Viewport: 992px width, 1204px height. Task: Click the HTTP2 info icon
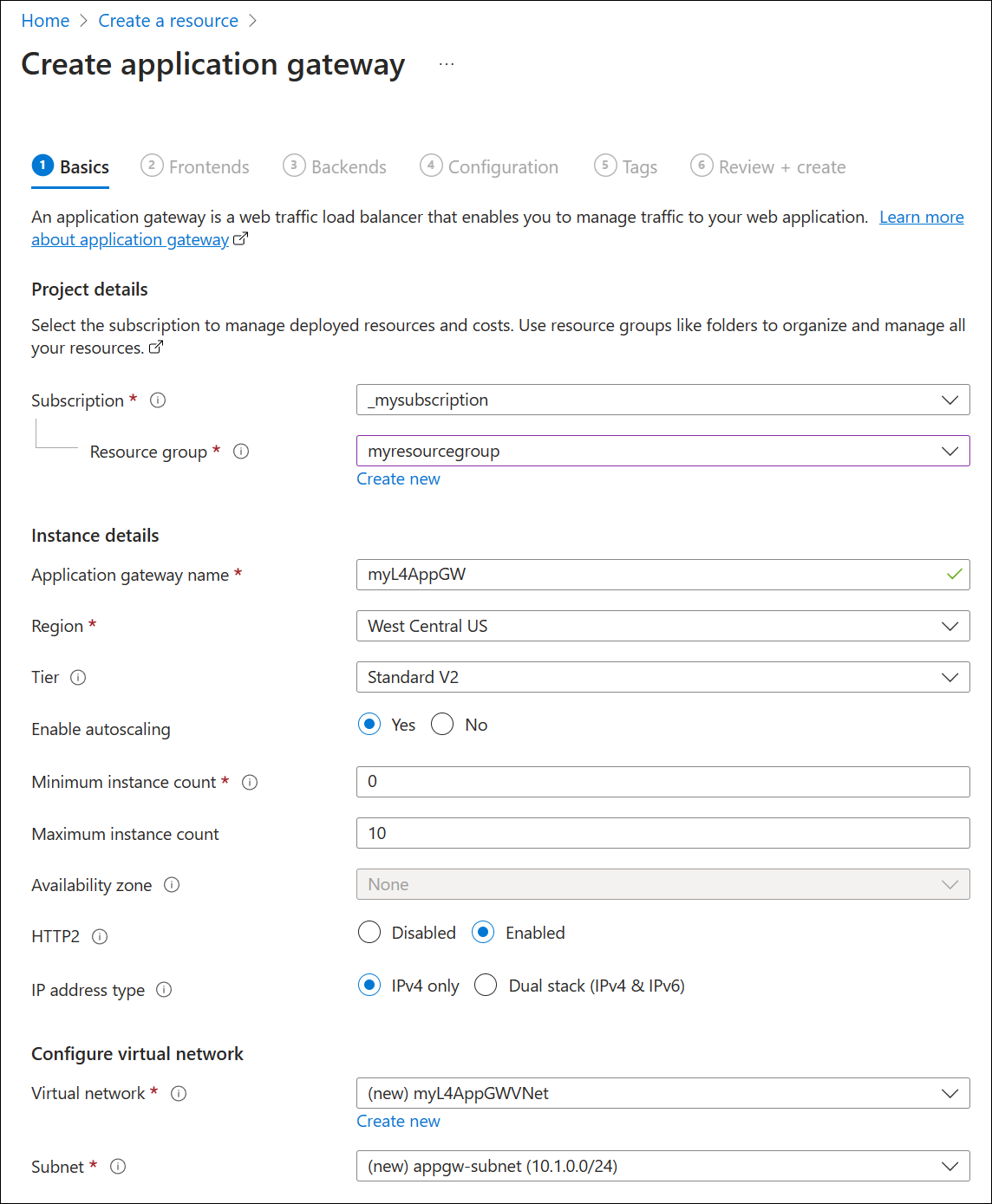tap(100, 936)
